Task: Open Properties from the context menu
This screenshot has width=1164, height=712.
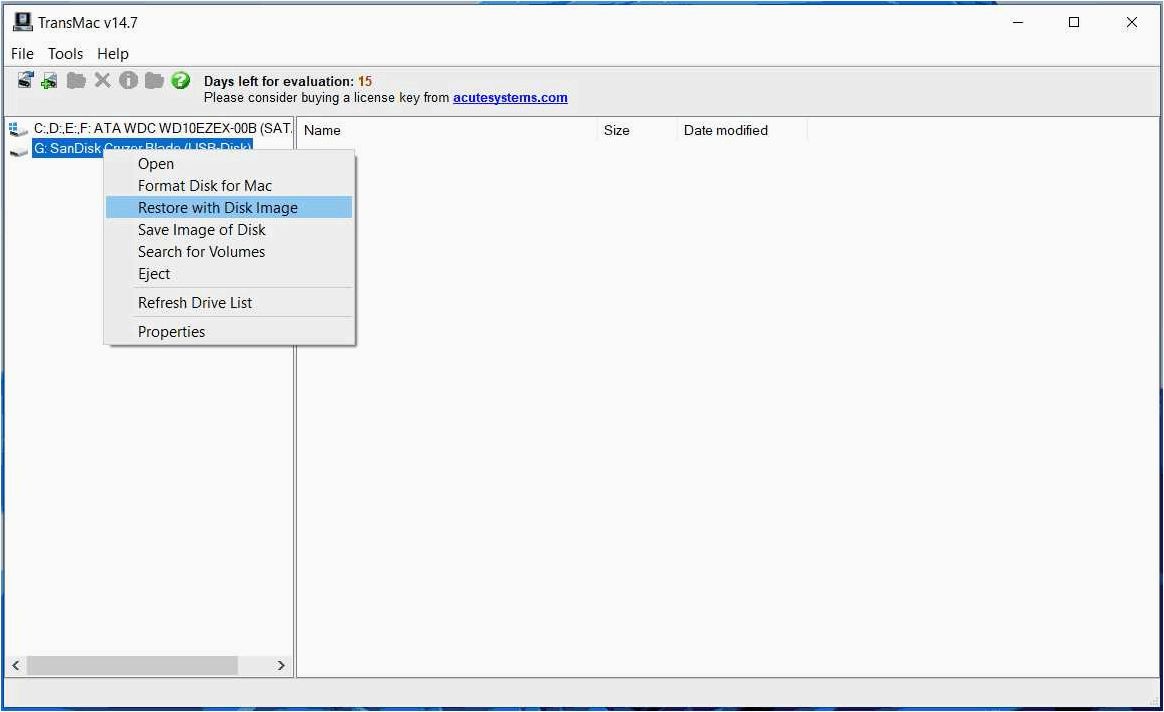Action: 229,332
